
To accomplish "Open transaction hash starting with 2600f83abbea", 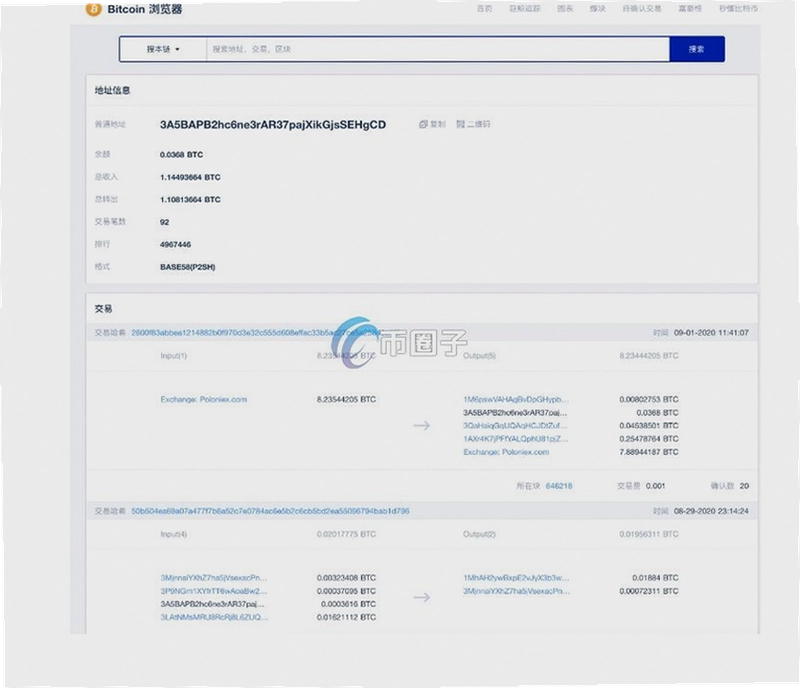I will point(256,333).
